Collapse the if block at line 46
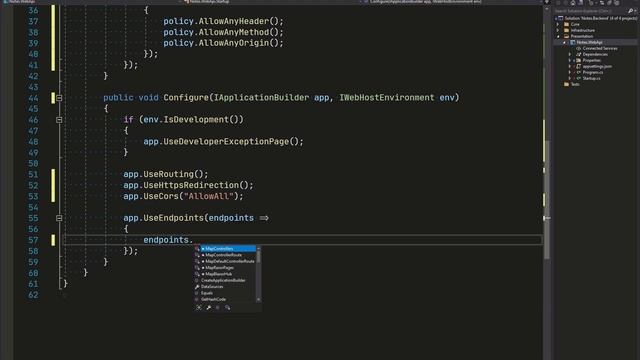640x360 pixels. (x=59, y=120)
